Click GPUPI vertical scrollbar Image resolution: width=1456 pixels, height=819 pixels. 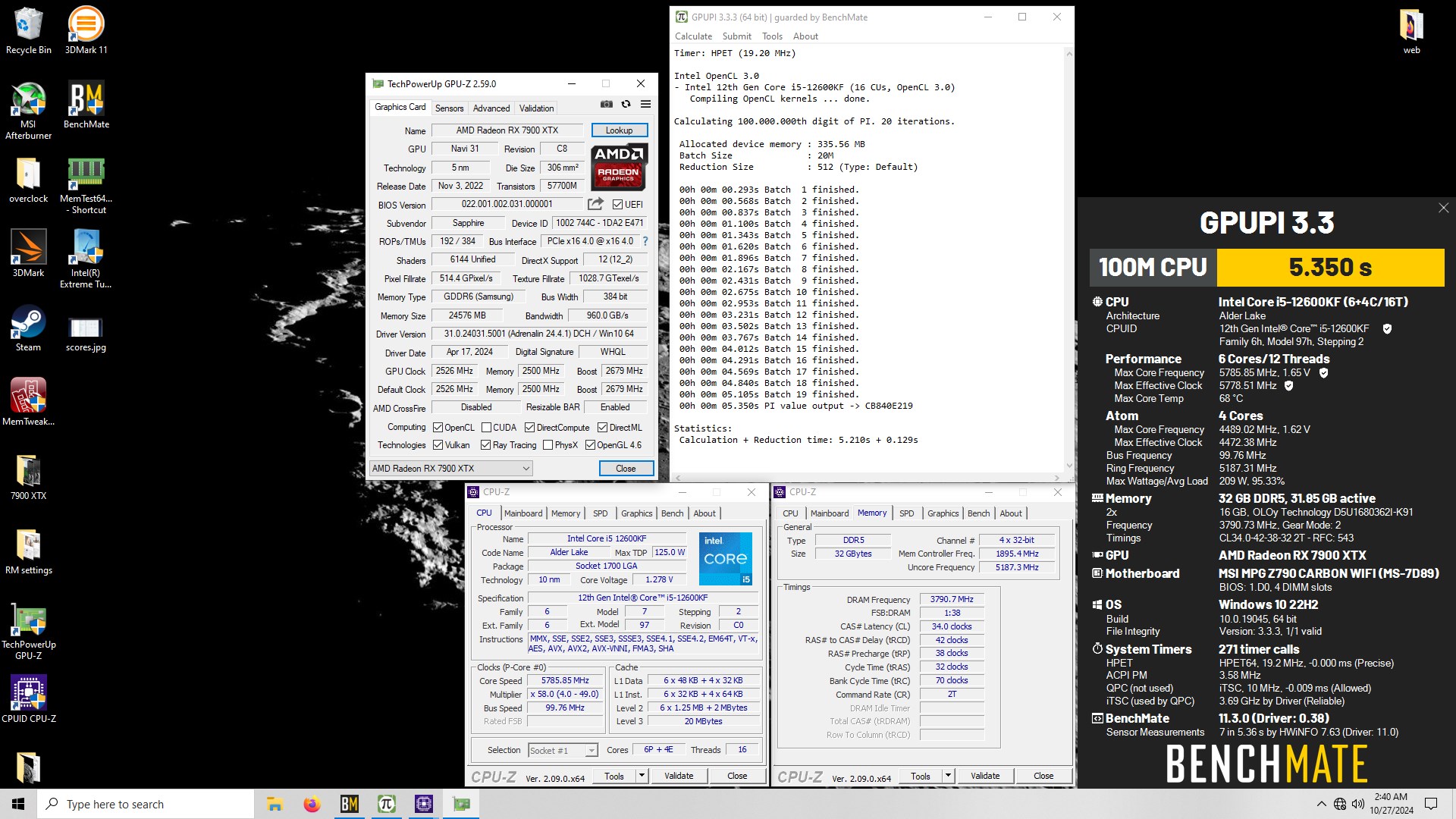point(1069,259)
